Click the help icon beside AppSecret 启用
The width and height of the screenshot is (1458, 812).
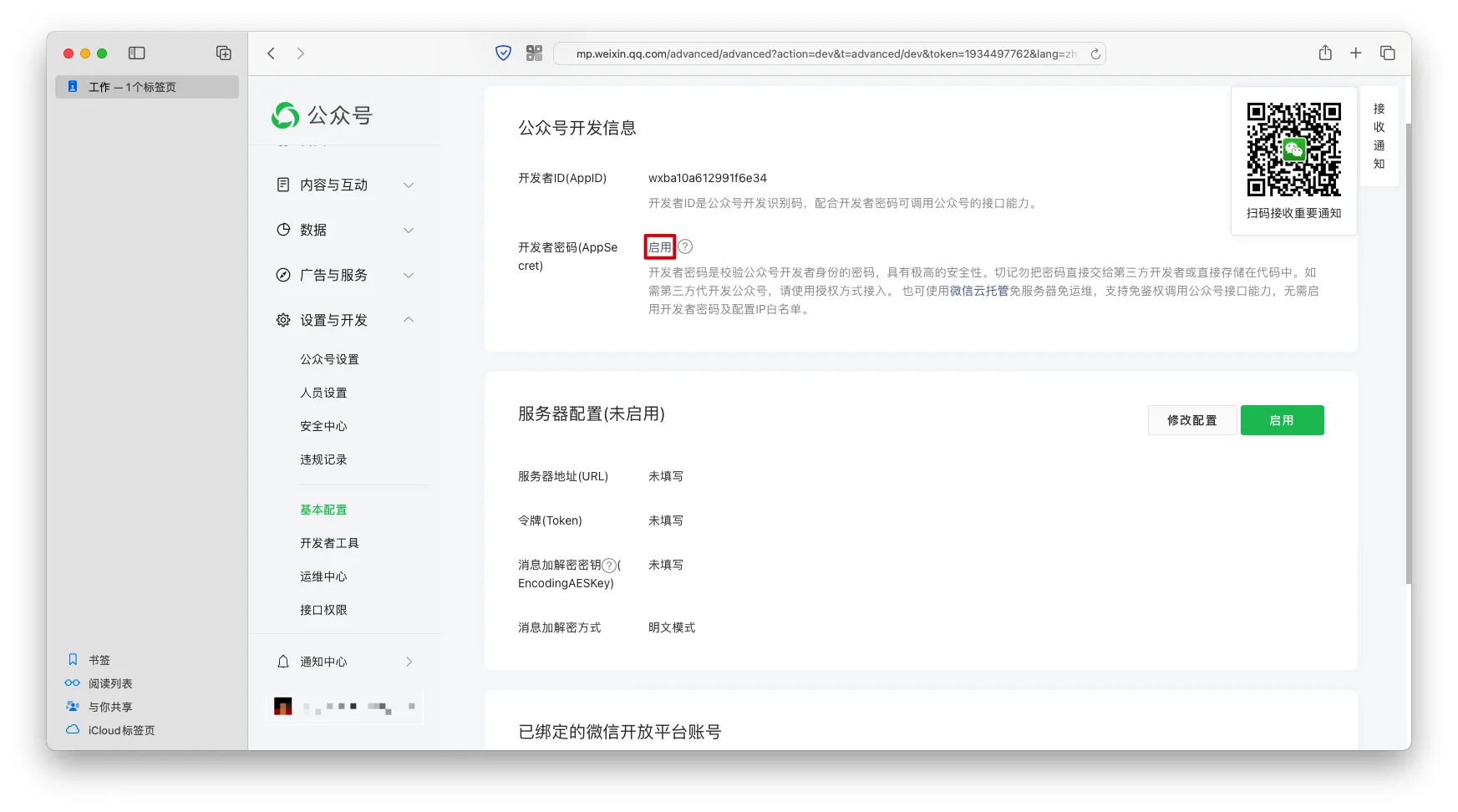(x=685, y=247)
